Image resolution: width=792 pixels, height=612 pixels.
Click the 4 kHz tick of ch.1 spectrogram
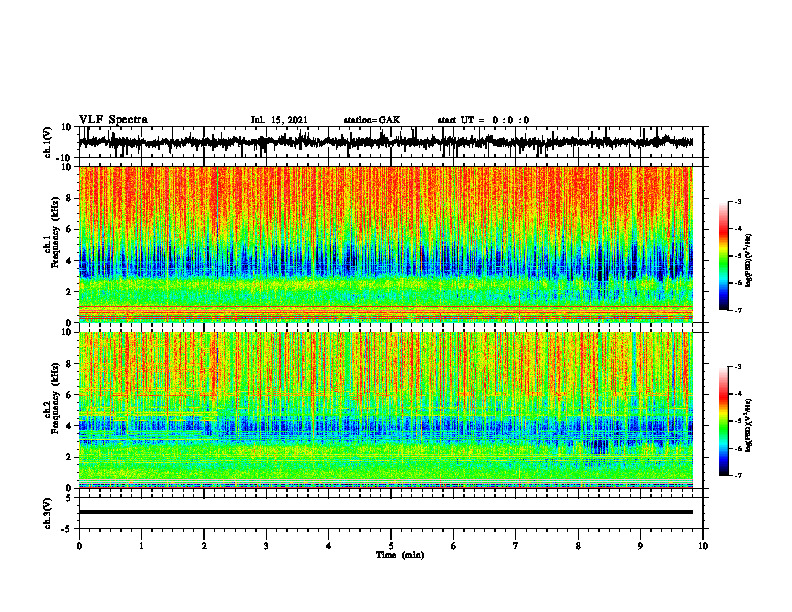tap(70, 261)
